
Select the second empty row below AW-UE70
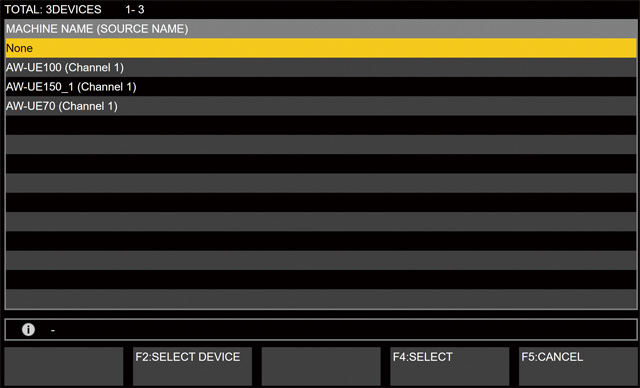[321, 144]
